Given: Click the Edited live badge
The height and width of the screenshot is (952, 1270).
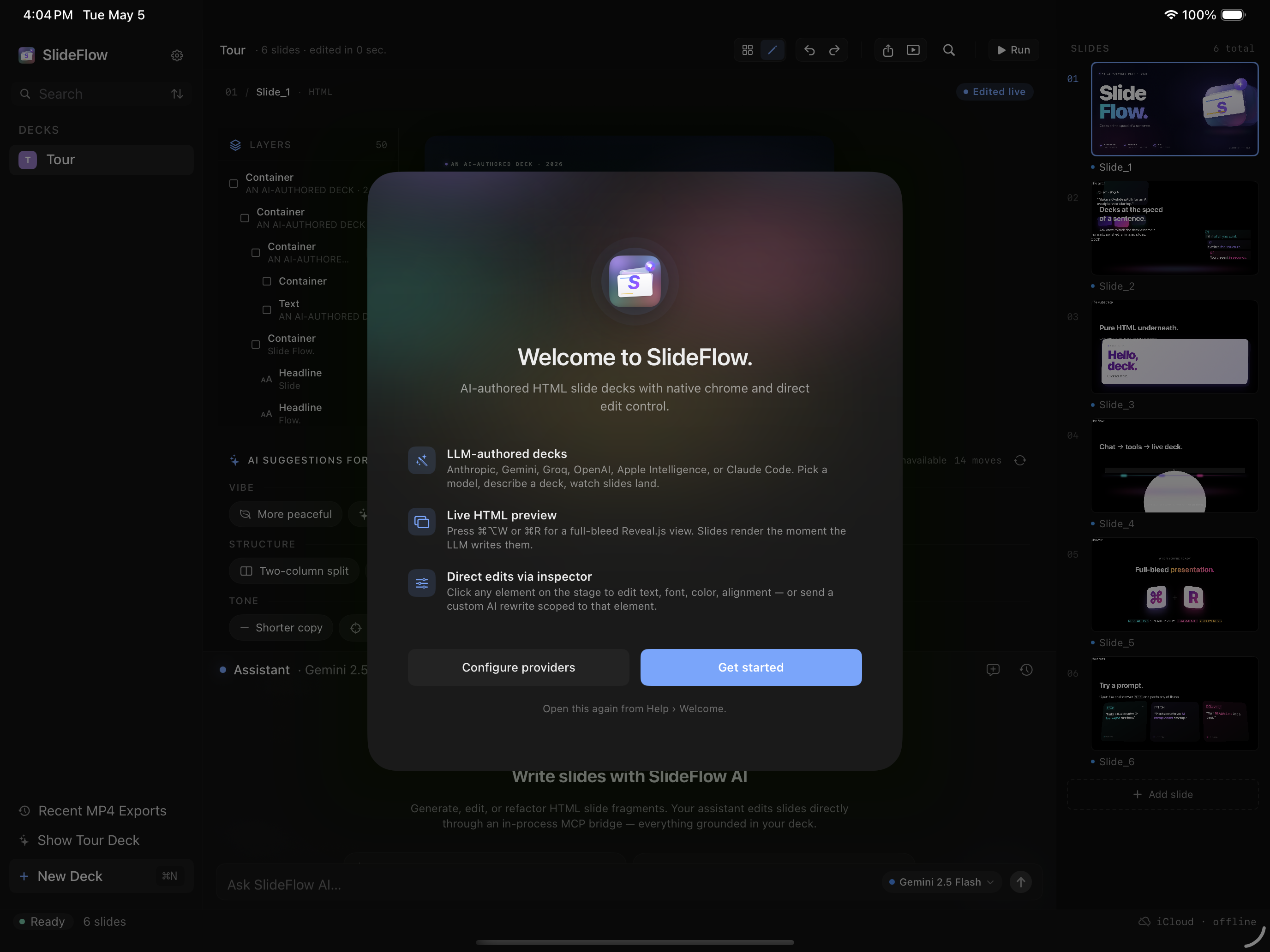Looking at the screenshot, I should click(x=994, y=92).
